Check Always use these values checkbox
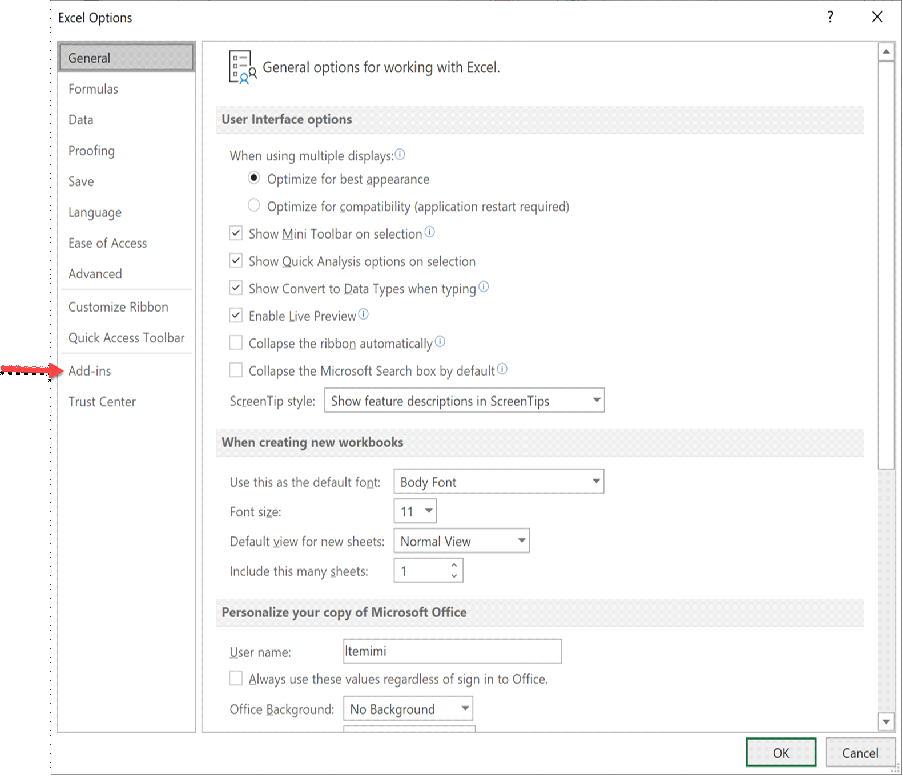 [236, 679]
